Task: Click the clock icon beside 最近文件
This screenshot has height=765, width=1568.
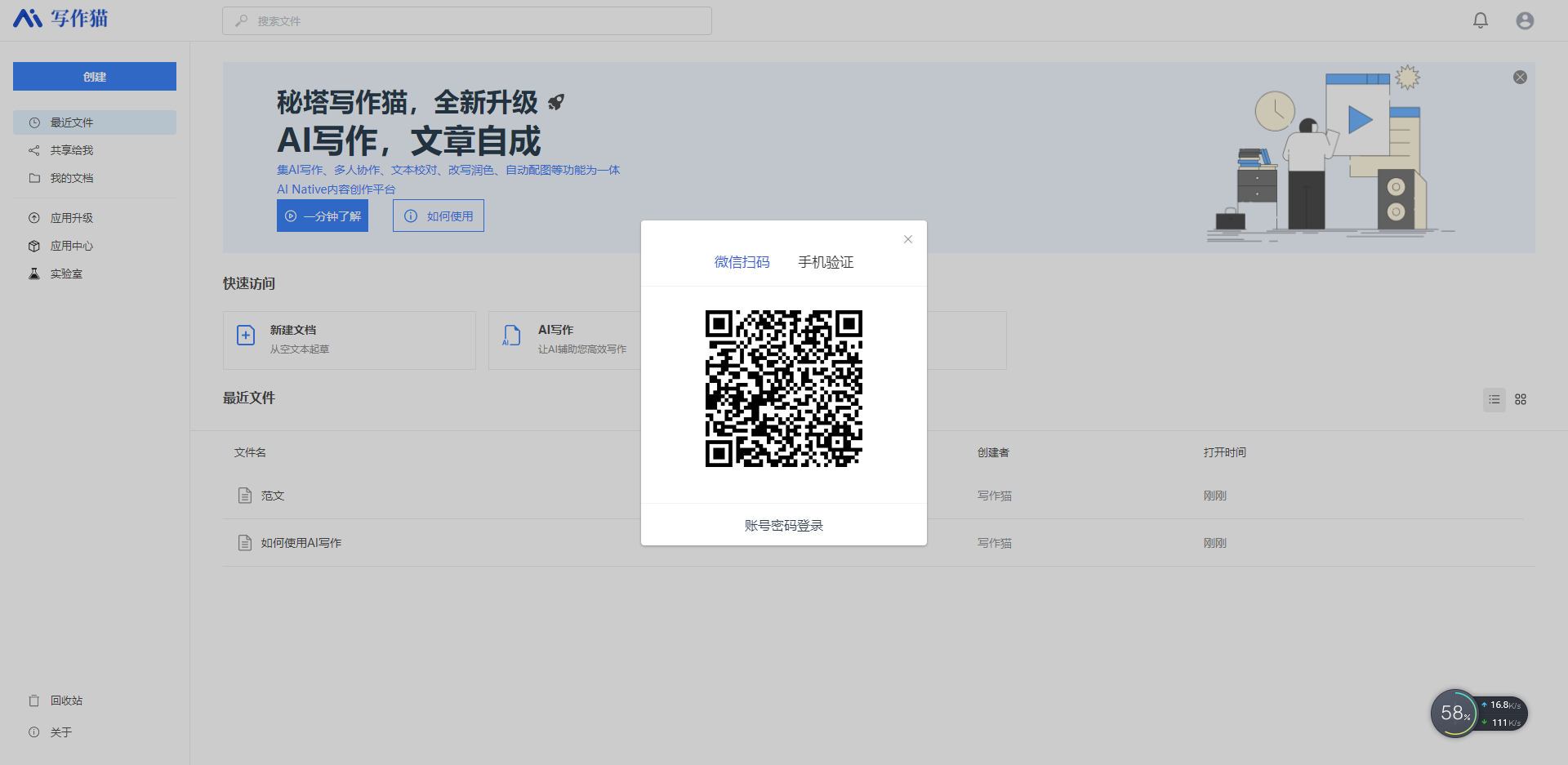Action: pyautogui.click(x=34, y=122)
